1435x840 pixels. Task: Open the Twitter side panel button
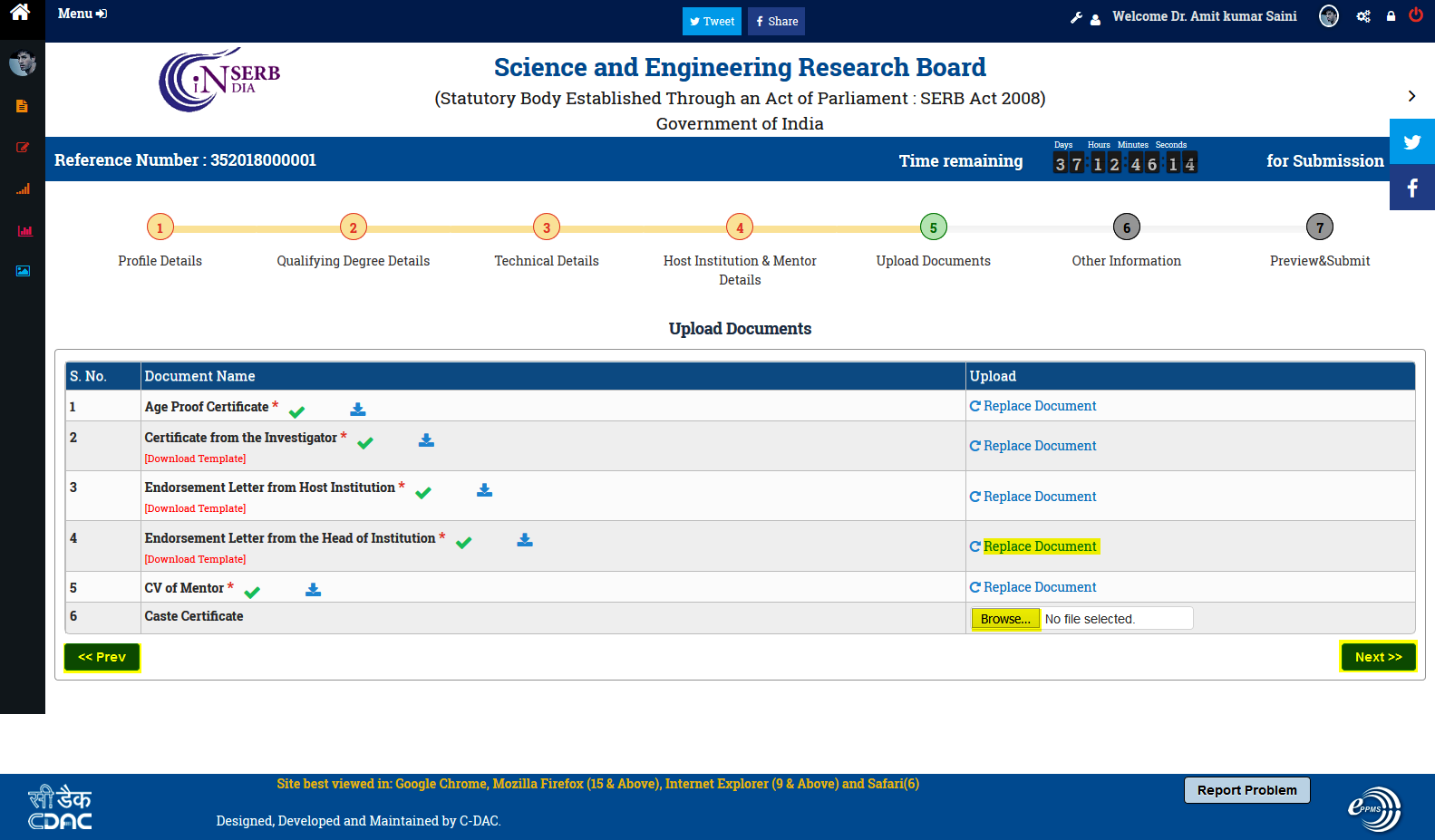click(x=1411, y=142)
